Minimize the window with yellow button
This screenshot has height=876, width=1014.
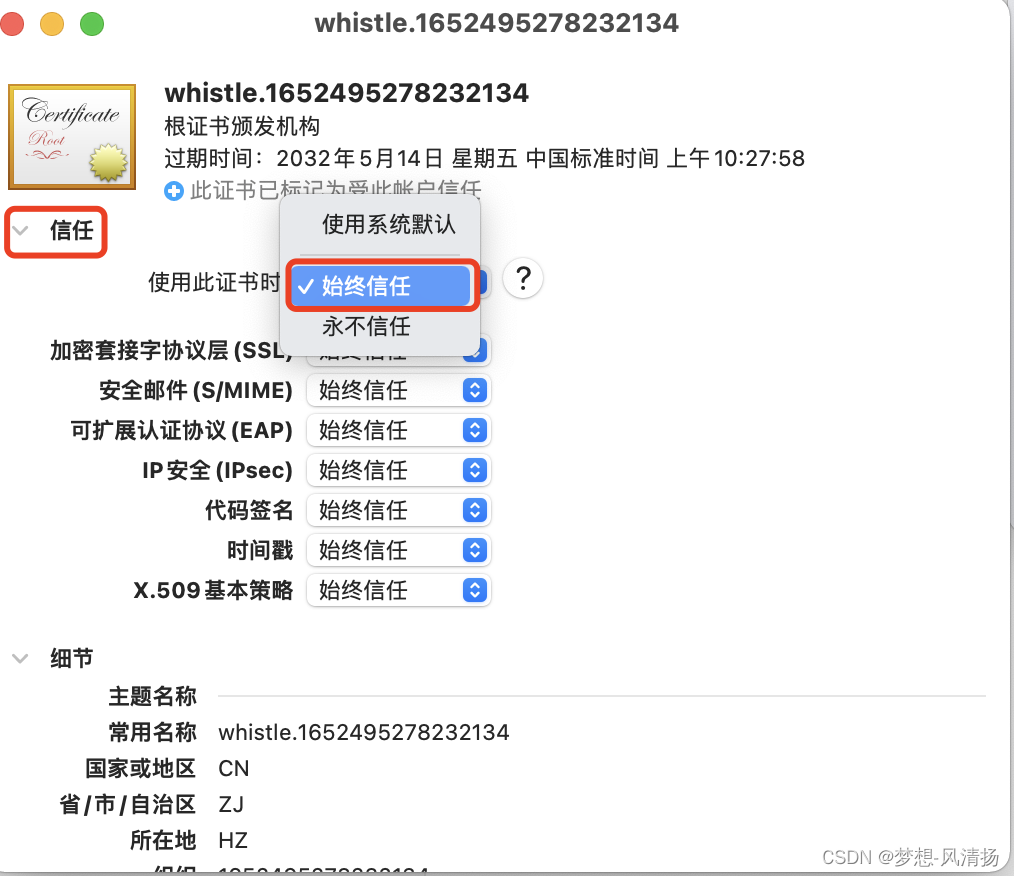click(x=52, y=25)
